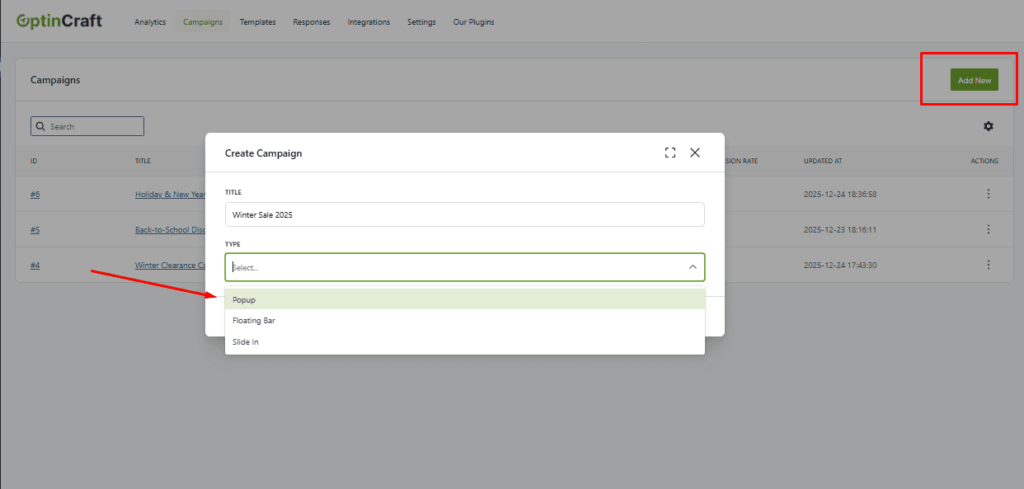Click the OptinCraft logo
The image size is (1024, 489).
59,21
